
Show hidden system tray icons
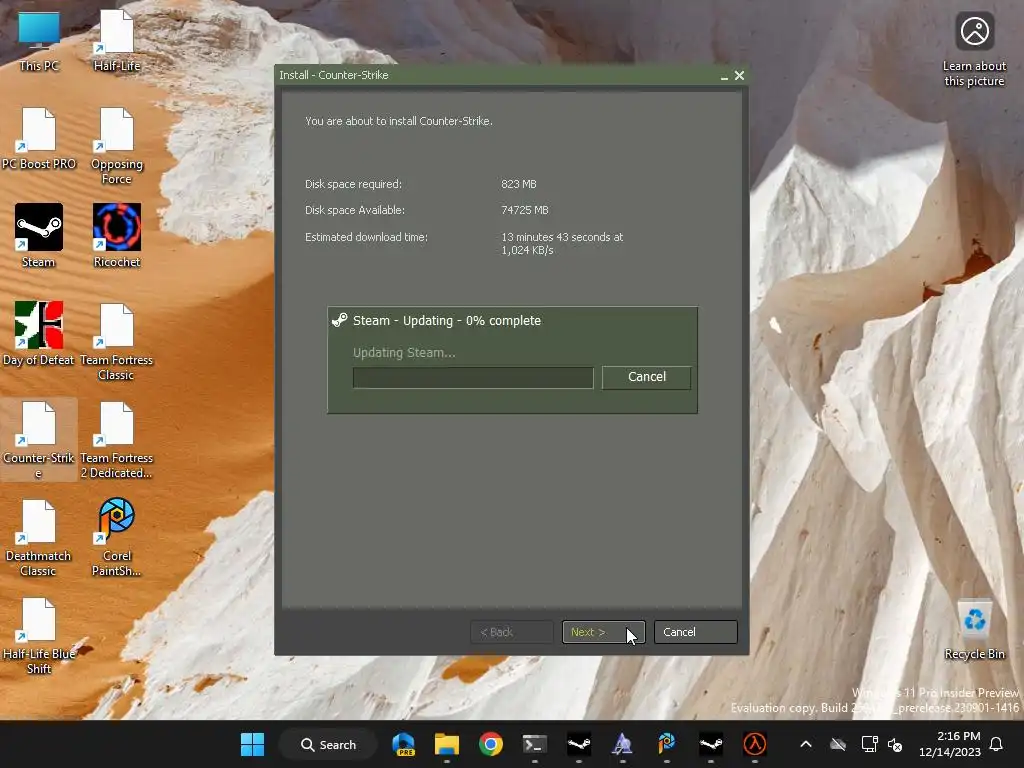click(x=806, y=744)
